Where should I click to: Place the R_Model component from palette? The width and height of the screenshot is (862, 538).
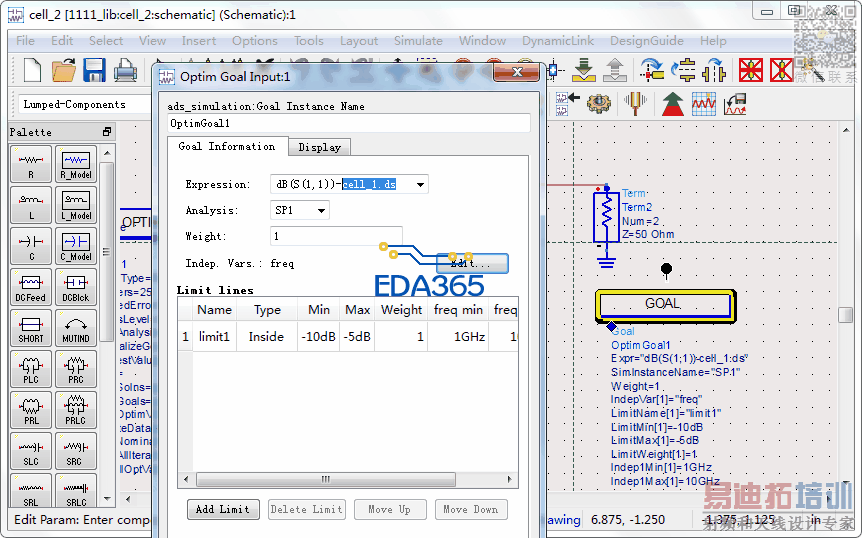(x=76, y=164)
